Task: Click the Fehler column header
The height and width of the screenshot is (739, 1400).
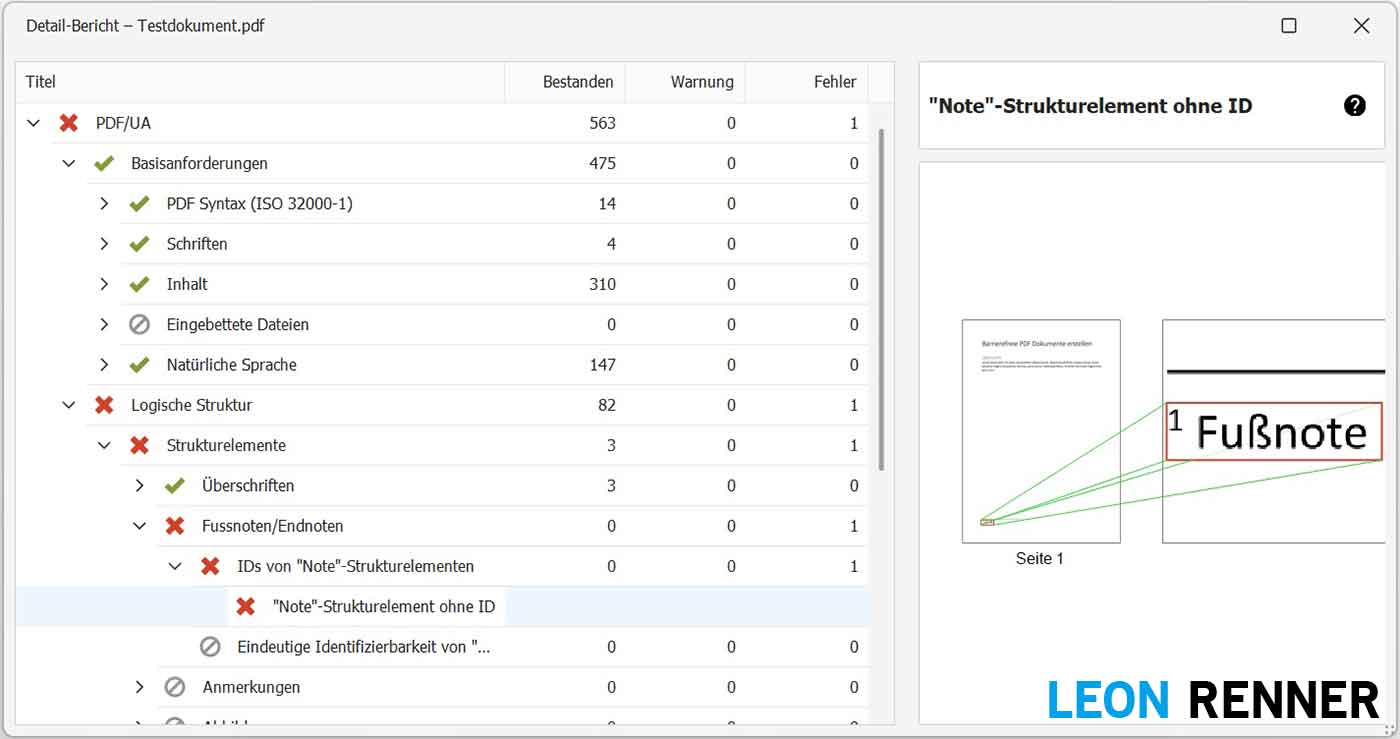Action: (834, 82)
